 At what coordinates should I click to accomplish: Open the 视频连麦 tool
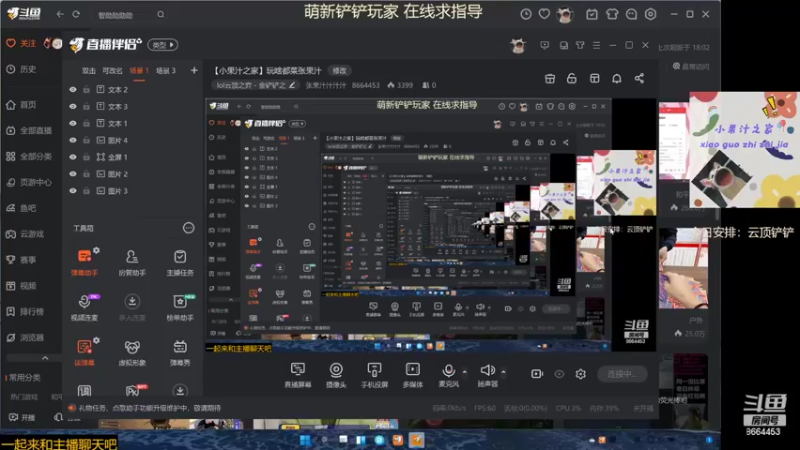[x=85, y=307]
